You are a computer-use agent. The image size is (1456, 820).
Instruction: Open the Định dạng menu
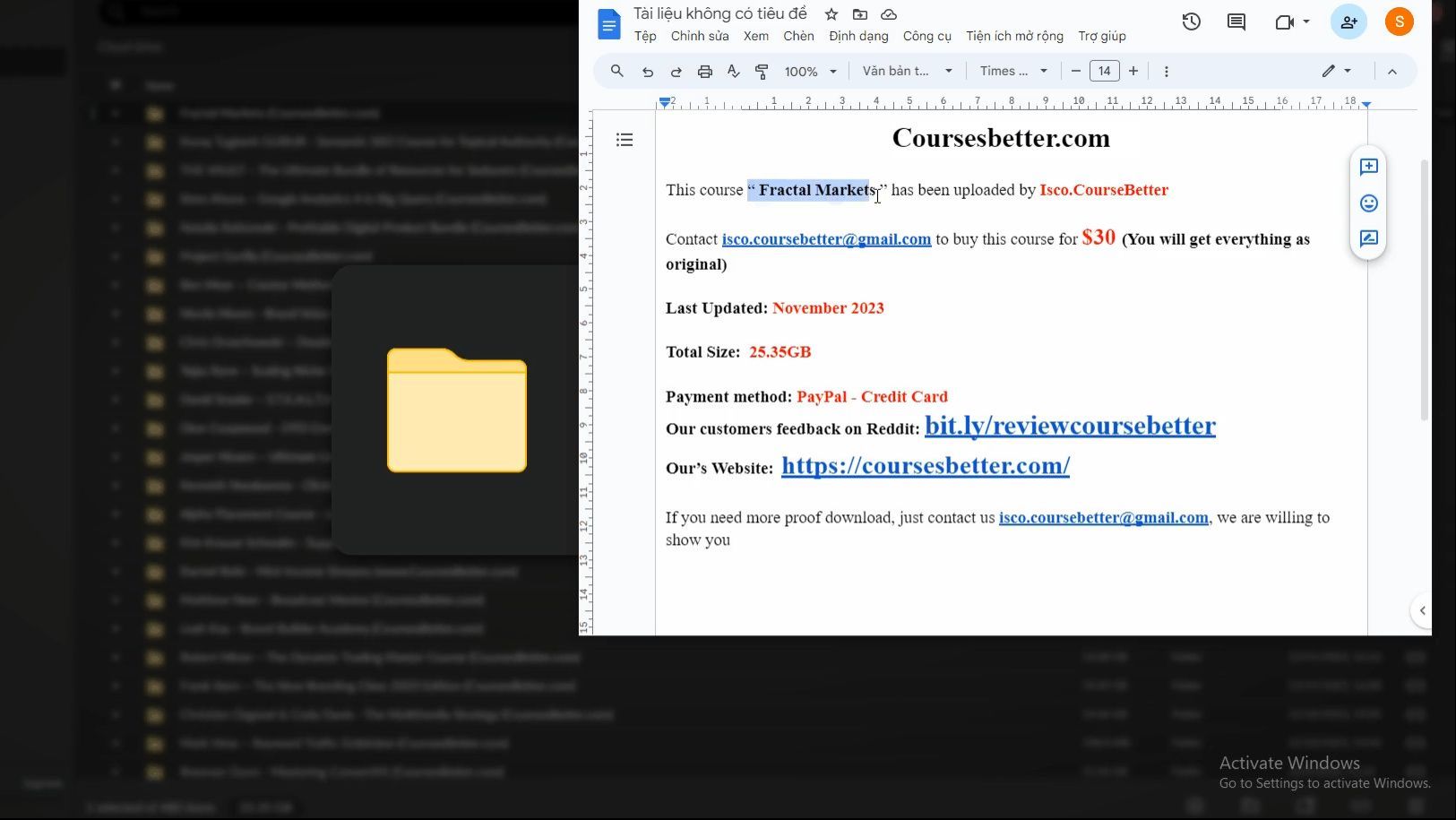[x=858, y=36]
